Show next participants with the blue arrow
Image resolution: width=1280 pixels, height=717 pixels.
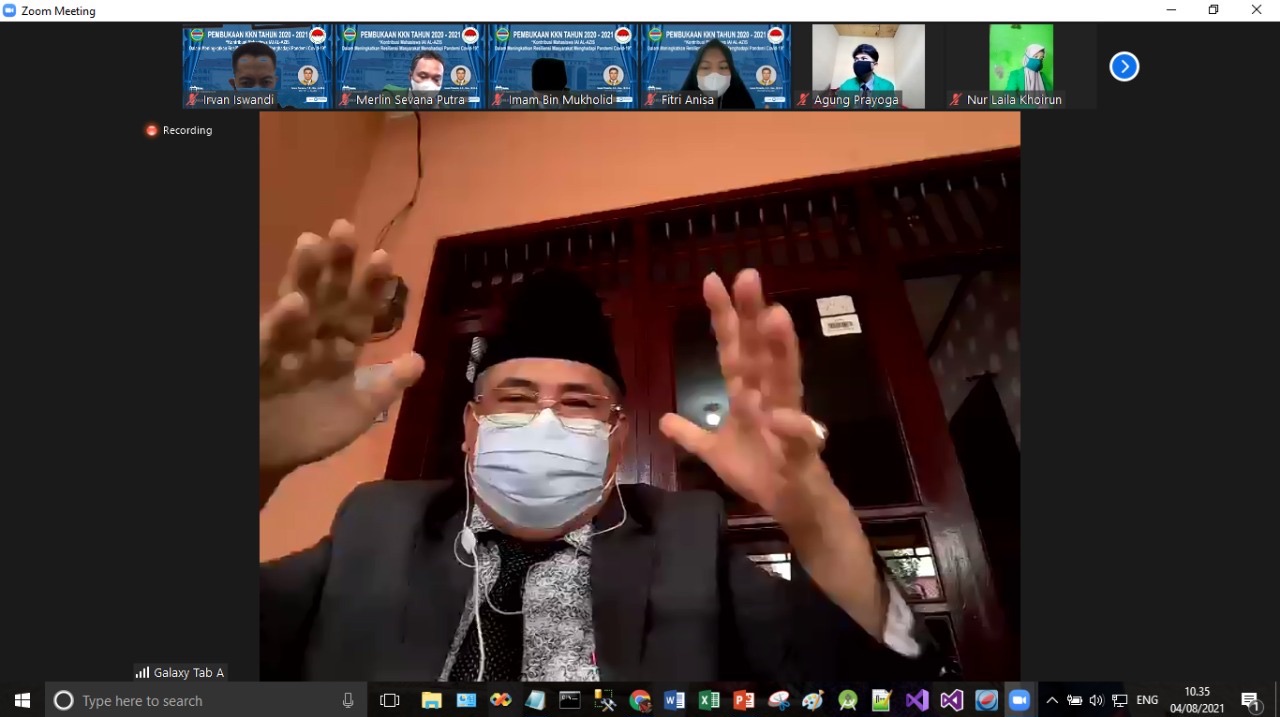[1124, 67]
